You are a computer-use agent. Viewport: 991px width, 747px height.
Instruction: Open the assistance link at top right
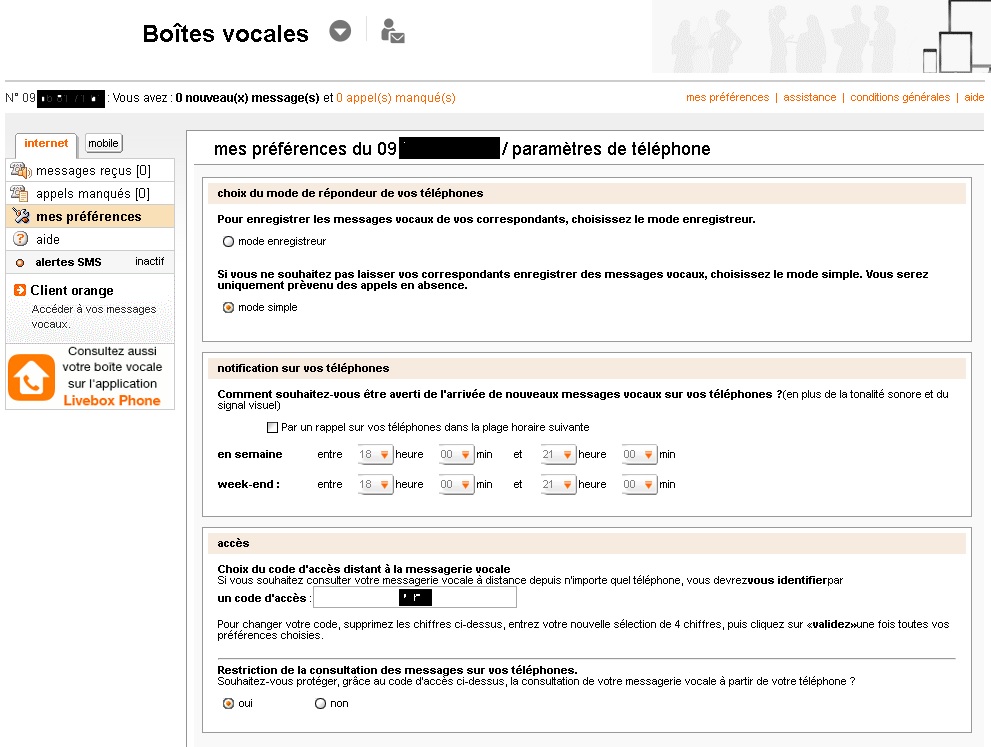[x=810, y=97]
